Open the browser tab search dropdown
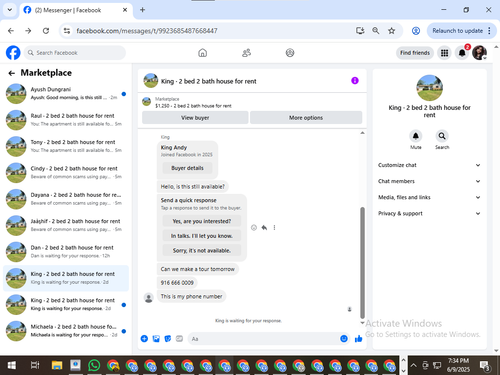The image size is (500, 375). (10, 10)
